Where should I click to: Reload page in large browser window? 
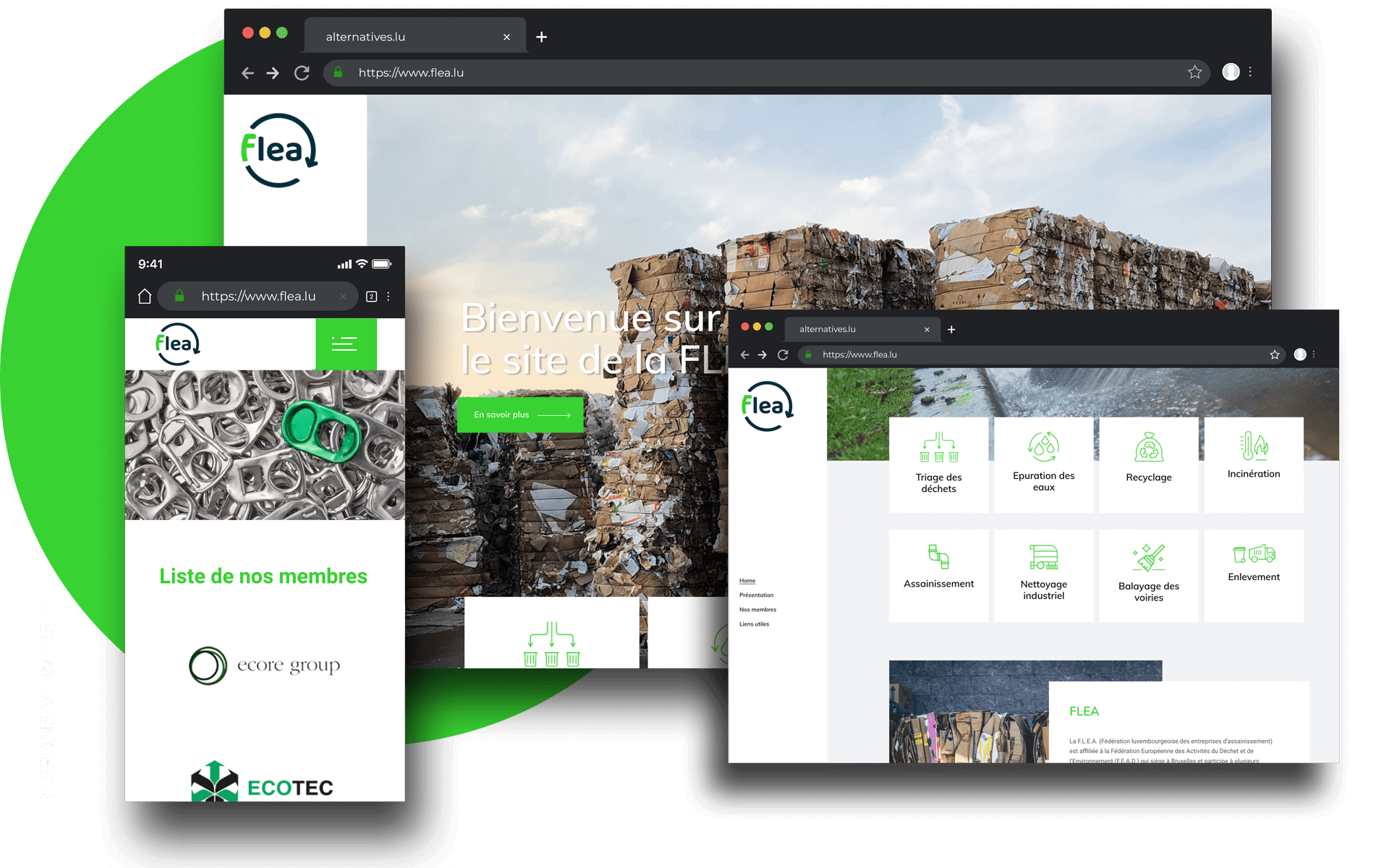(x=302, y=73)
